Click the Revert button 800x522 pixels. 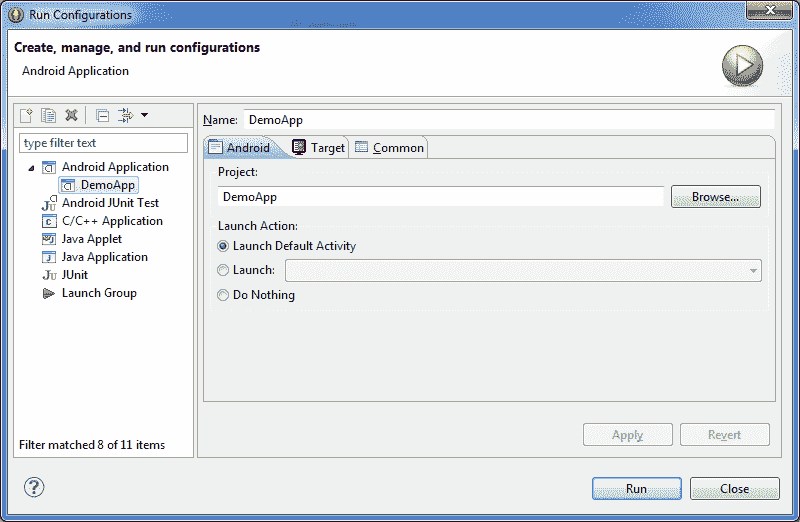pos(724,435)
